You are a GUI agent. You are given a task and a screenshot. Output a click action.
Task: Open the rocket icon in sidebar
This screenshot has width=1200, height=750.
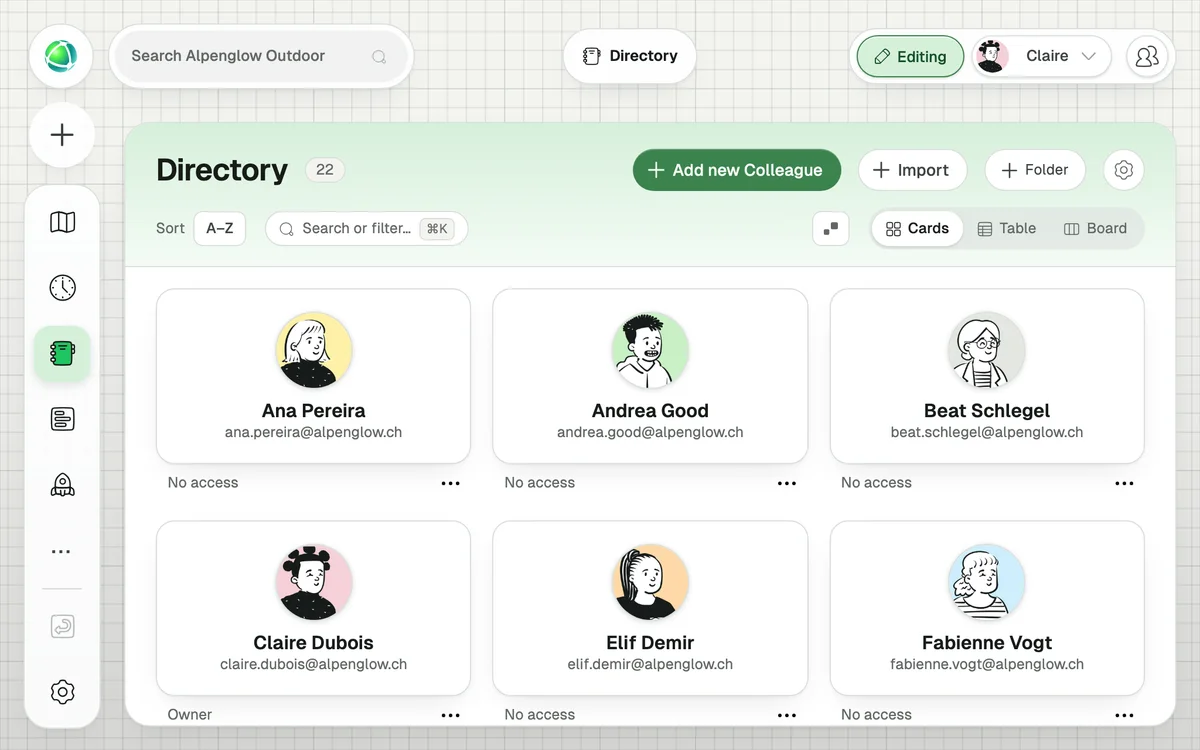[62, 486]
